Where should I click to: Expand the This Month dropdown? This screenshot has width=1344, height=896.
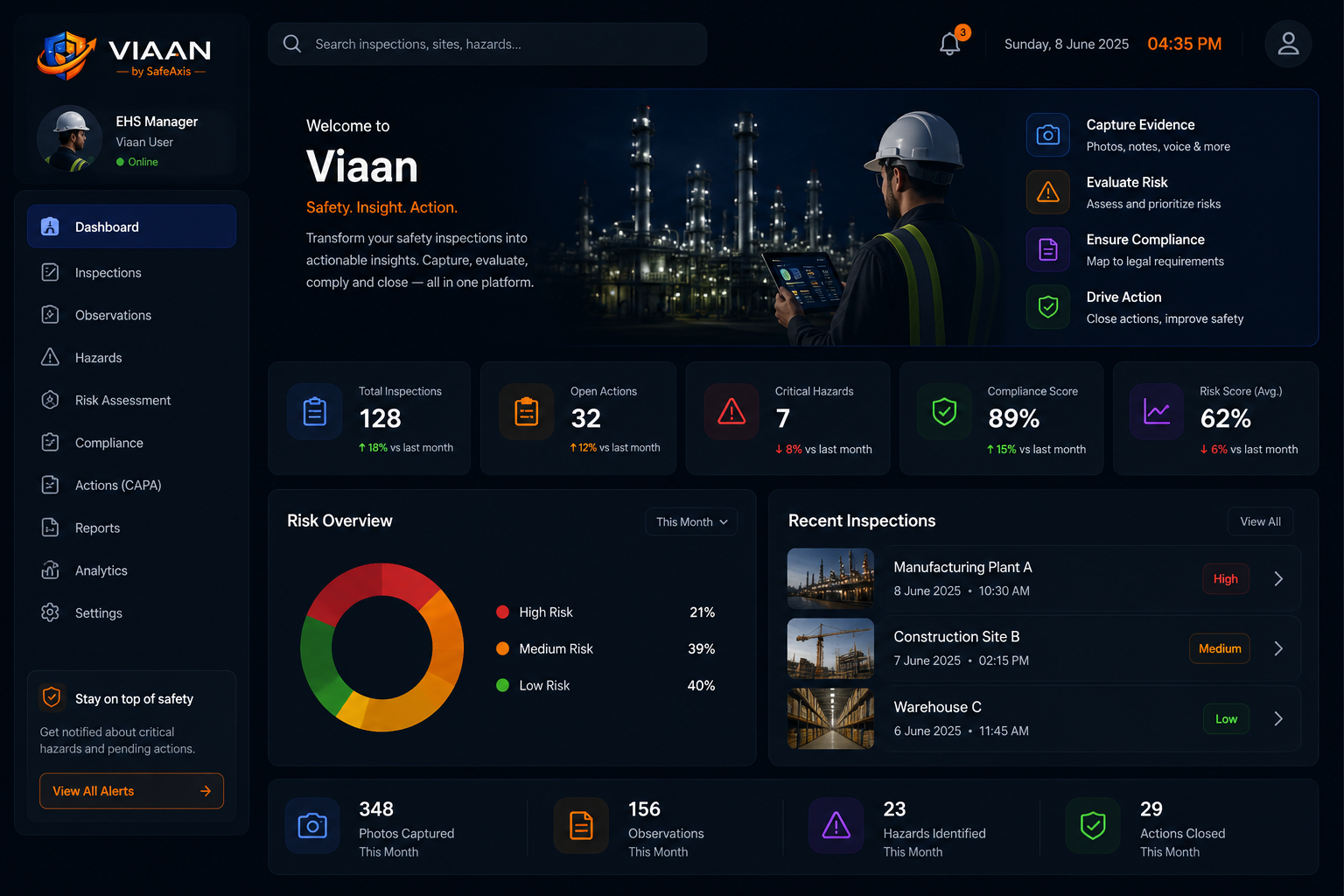click(691, 521)
